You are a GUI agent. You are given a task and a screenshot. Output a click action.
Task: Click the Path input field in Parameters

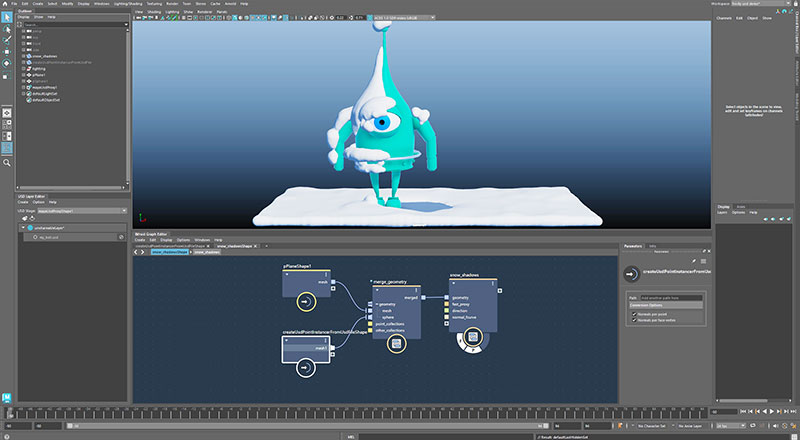coord(671,298)
